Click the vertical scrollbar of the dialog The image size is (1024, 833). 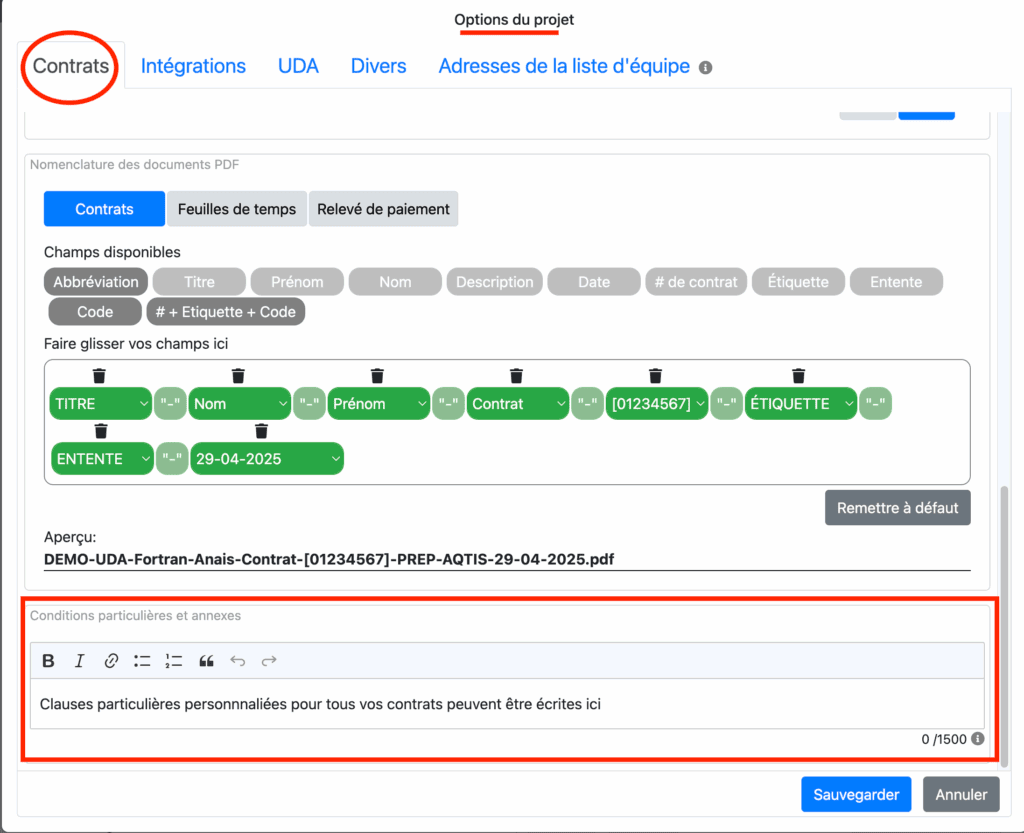point(1003,540)
